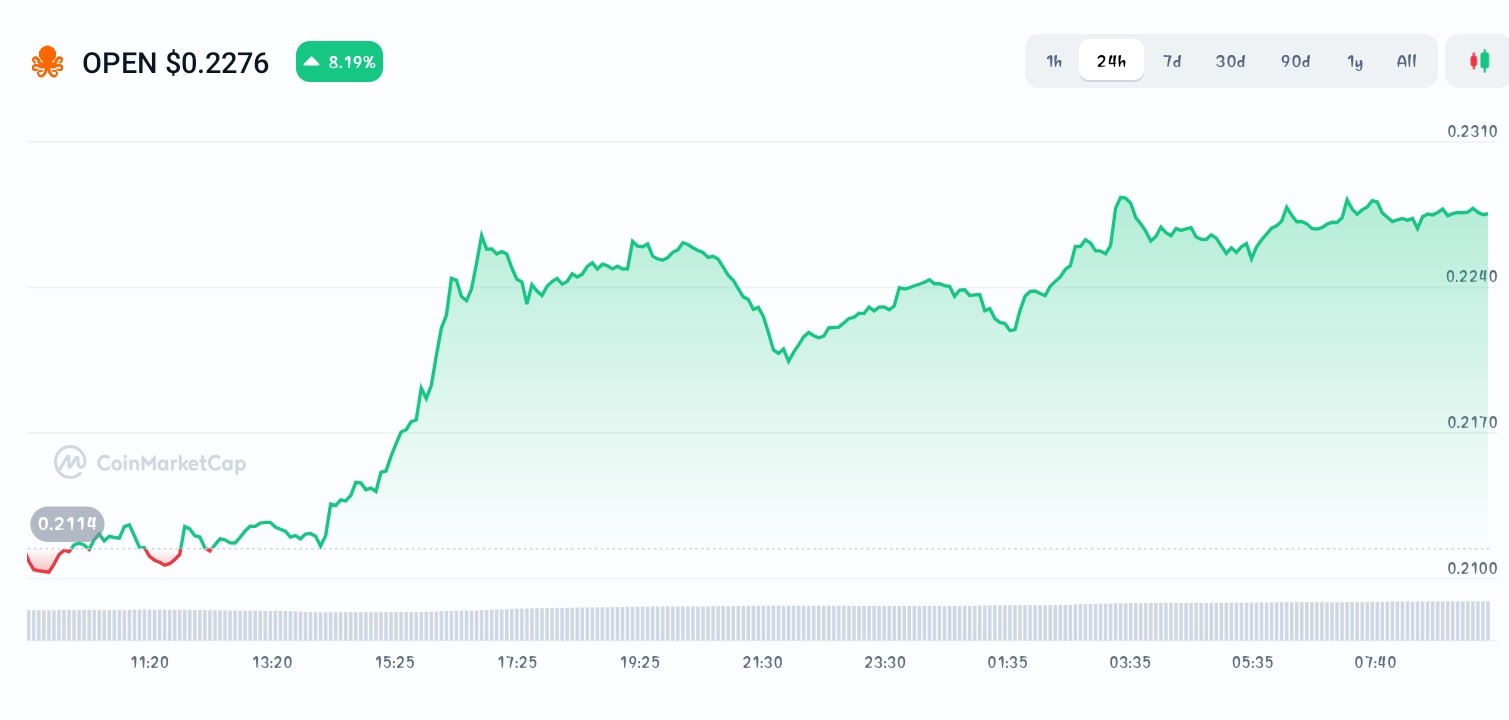
Task: Click the 17:25 time axis label
Action: pos(517,662)
